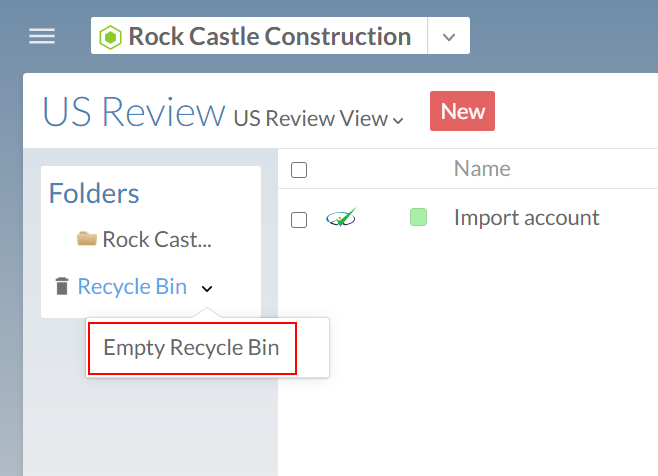Image resolution: width=658 pixels, height=476 pixels.
Task: Sort by the Name column header
Action: click(482, 169)
